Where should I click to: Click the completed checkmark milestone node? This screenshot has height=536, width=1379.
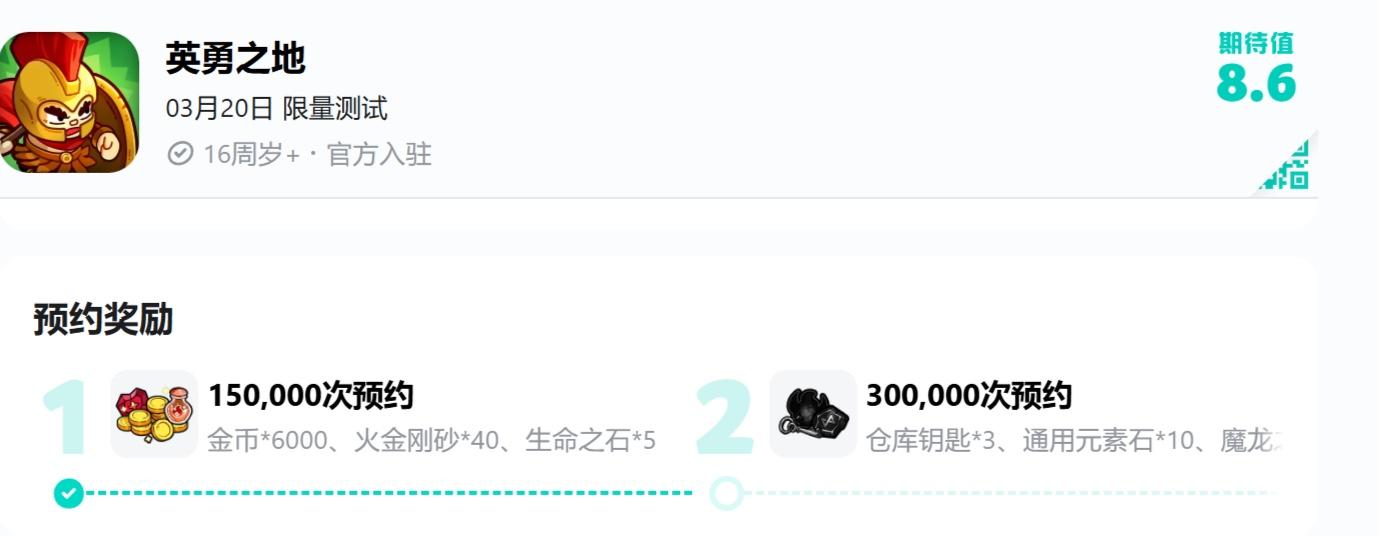point(68,493)
